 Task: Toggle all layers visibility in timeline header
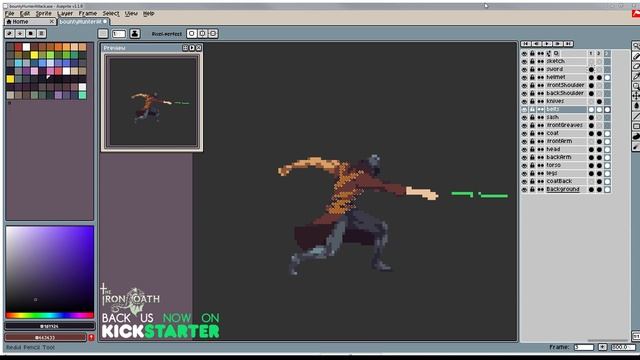524,53
